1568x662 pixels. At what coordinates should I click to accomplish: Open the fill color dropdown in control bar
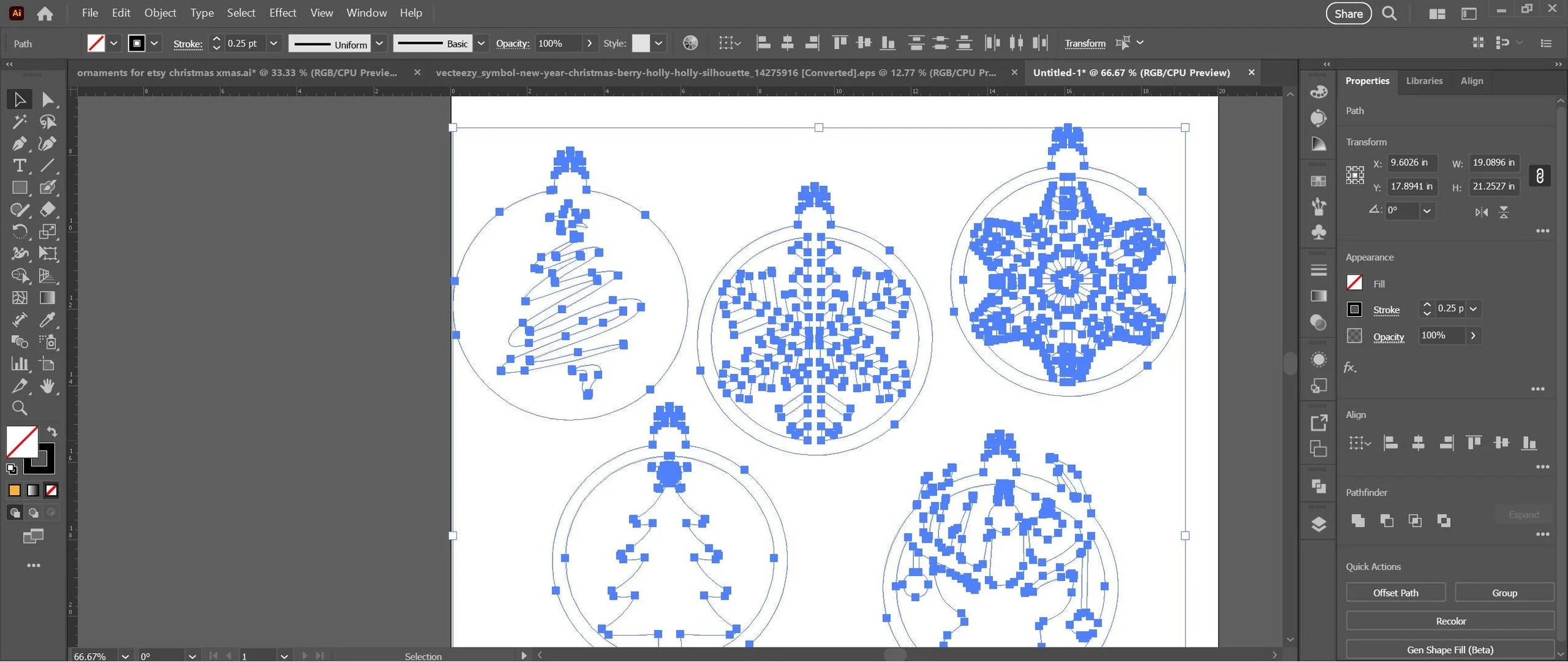click(x=114, y=43)
